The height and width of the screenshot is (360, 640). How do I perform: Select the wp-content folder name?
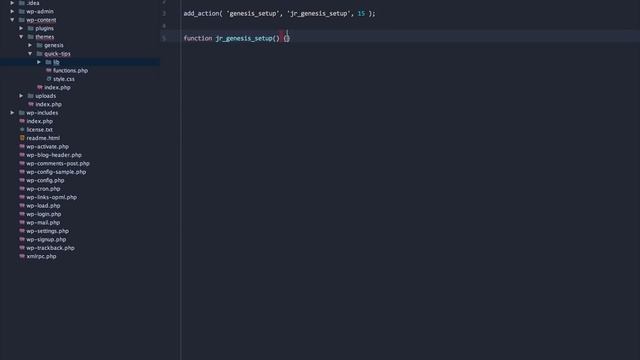(x=41, y=20)
